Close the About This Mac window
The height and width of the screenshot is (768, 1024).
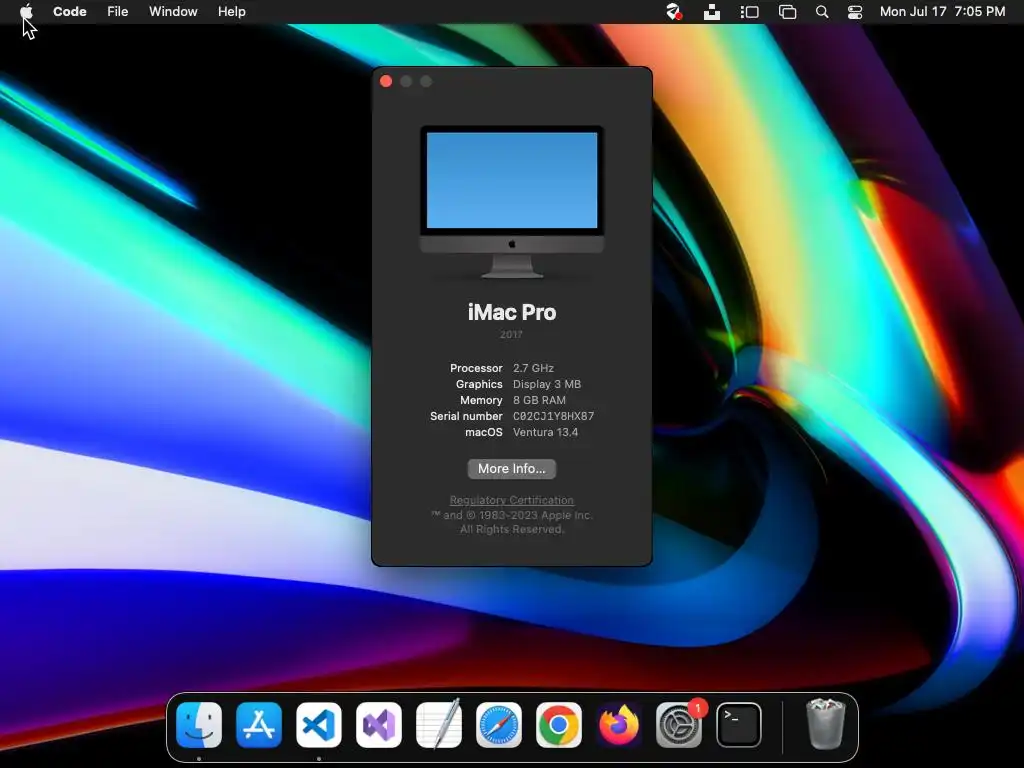(x=386, y=81)
